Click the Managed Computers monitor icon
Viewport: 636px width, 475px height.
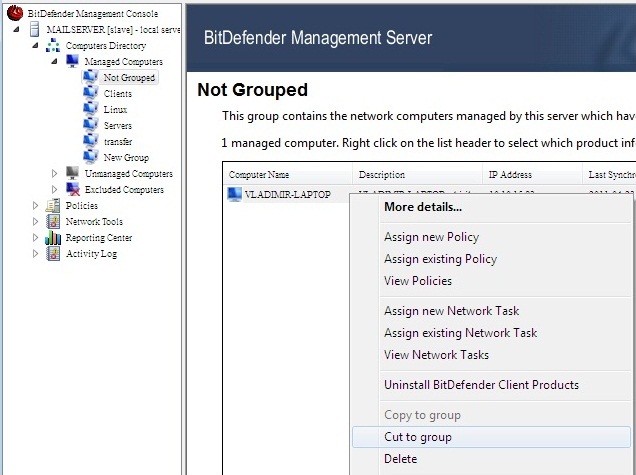72,61
